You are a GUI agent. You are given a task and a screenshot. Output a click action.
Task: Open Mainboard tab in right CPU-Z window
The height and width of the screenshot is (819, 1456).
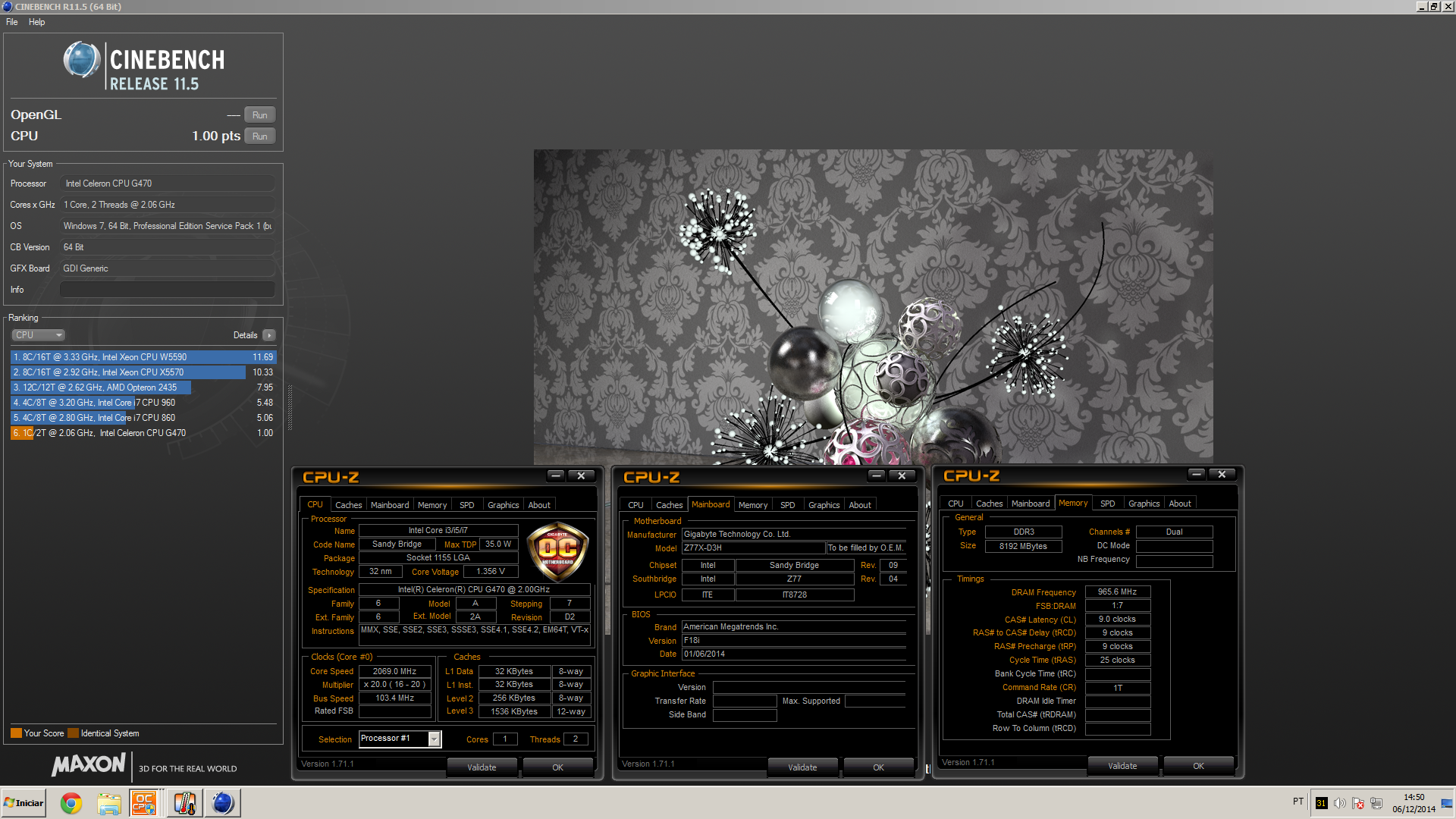pyautogui.click(x=1031, y=504)
